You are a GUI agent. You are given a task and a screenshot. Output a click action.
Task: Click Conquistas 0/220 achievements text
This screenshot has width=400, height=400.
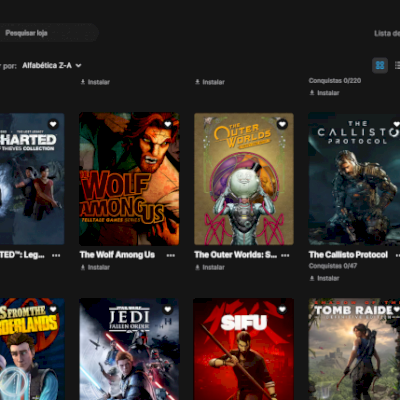[335, 80]
